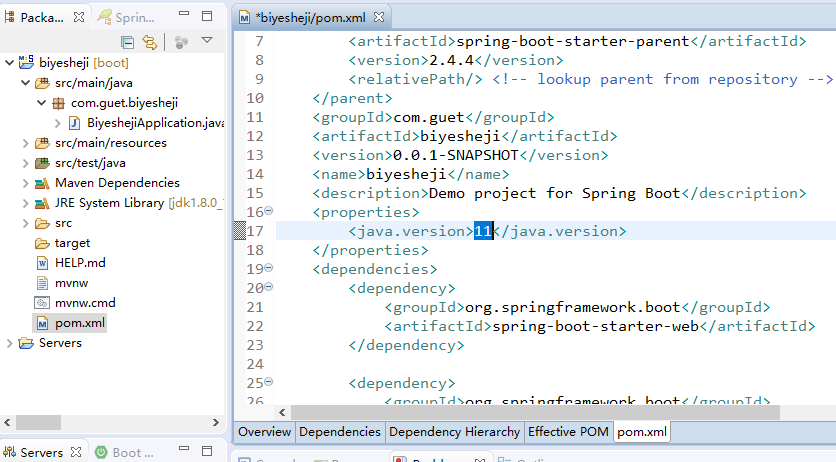Select src/test/java in tree
The image size is (836, 462).
[x=81, y=163]
